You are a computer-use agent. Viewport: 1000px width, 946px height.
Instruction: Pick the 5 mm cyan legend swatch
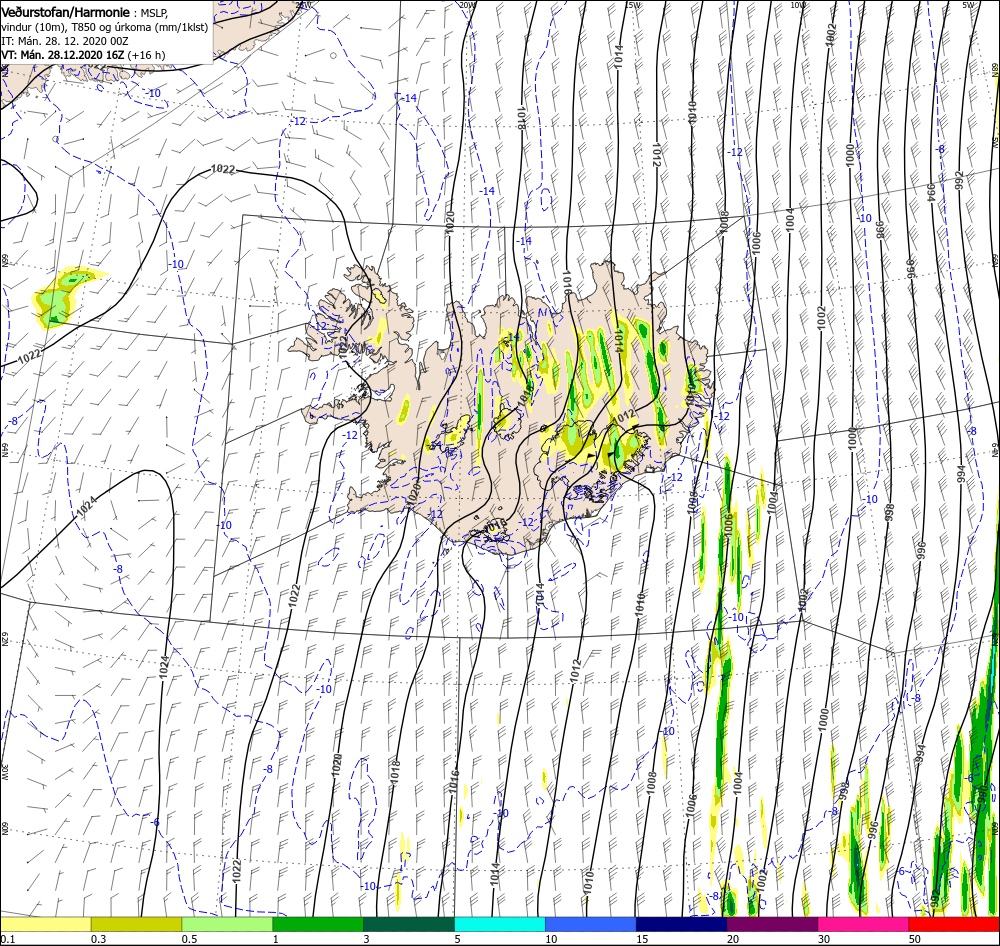pos(500,924)
